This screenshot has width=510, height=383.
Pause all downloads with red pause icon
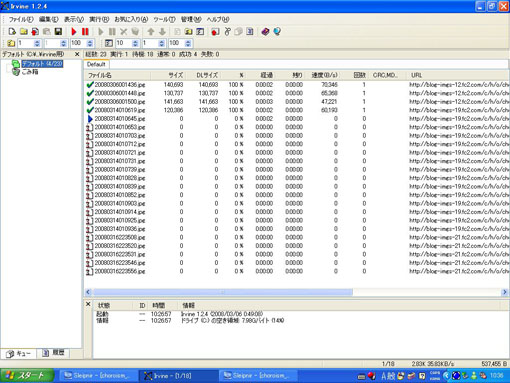[85, 32]
